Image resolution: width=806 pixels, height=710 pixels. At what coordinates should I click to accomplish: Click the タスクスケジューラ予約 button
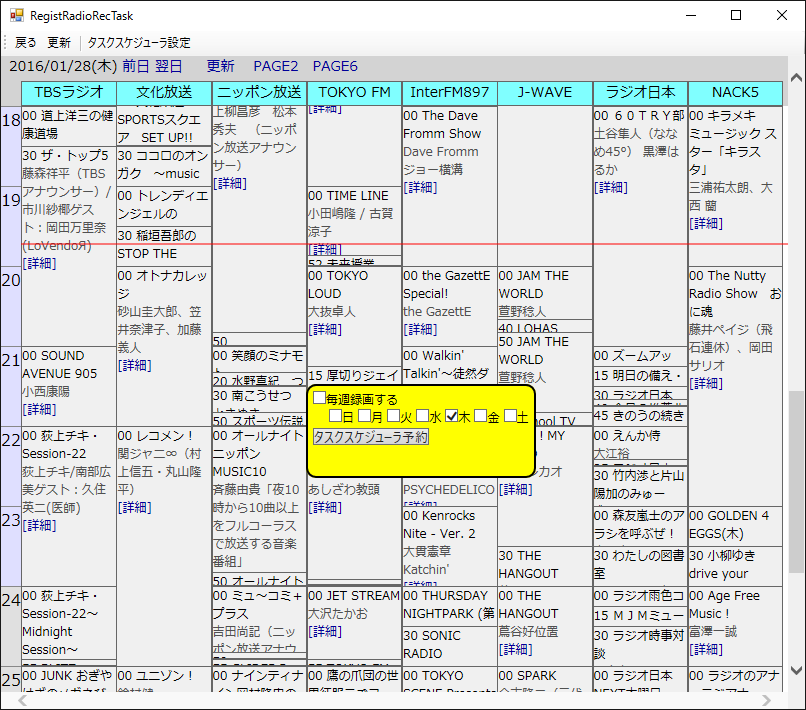371,437
